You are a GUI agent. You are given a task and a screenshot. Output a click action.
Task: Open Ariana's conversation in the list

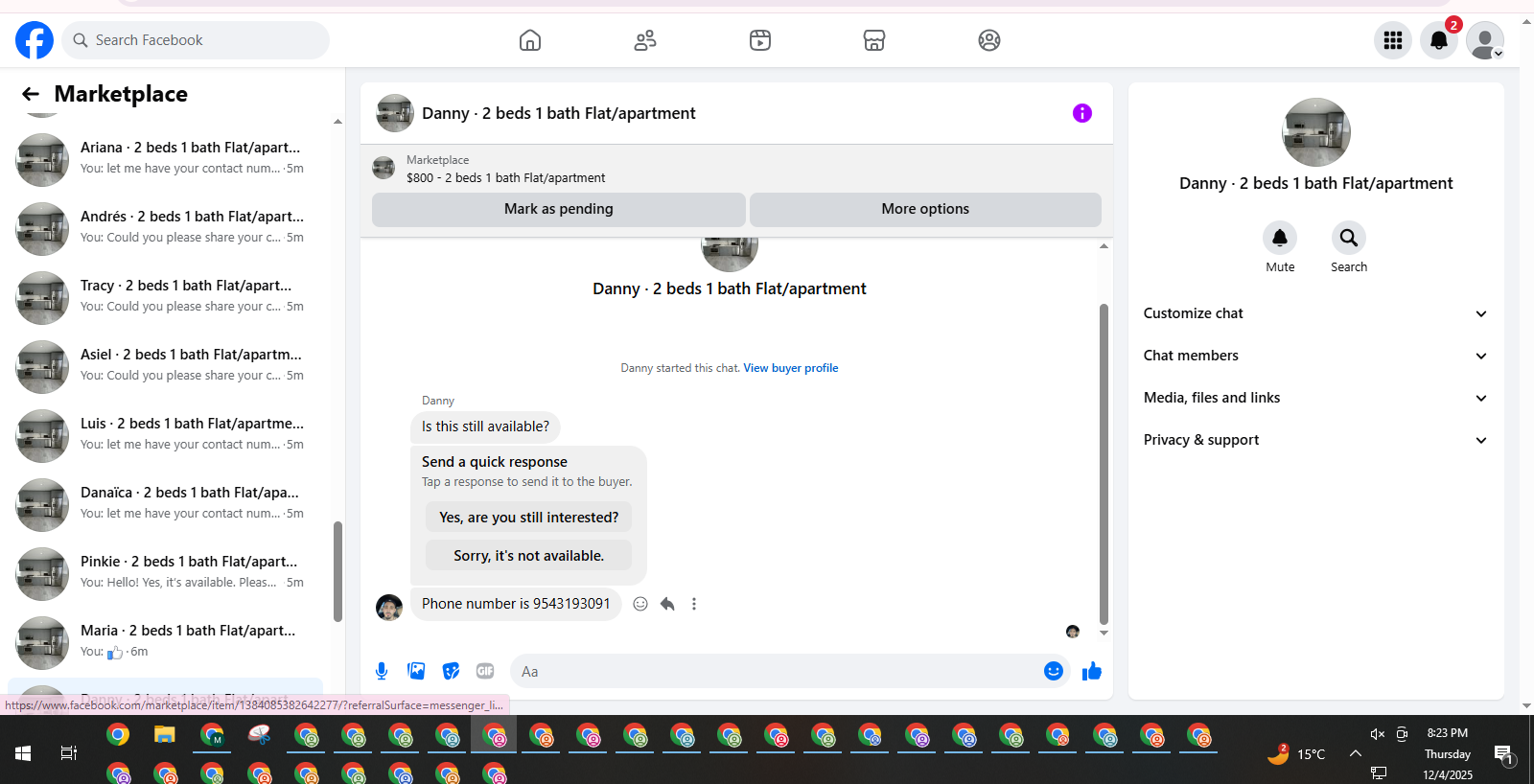pos(166,159)
